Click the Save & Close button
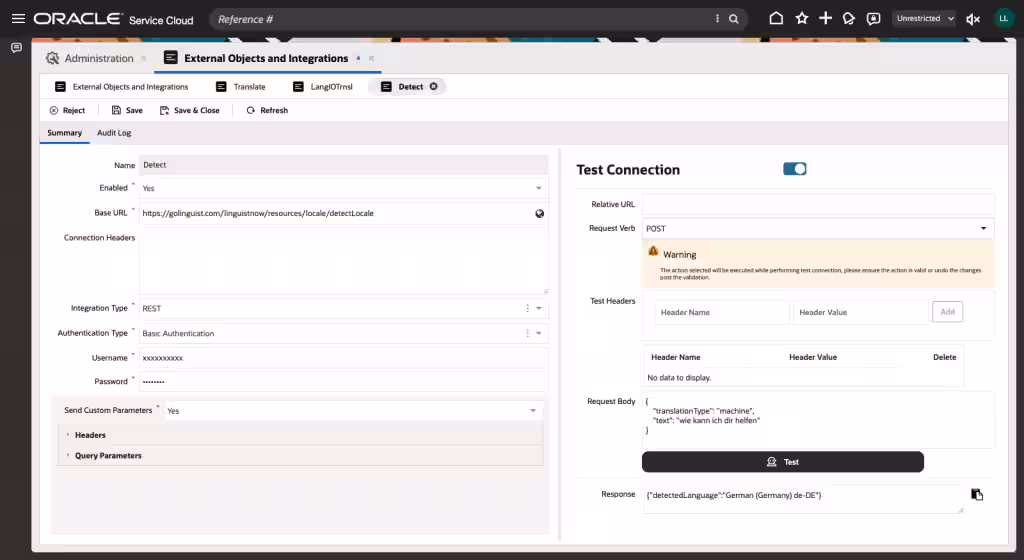The height and width of the screenshot is (560, 1024). point(190,110)
